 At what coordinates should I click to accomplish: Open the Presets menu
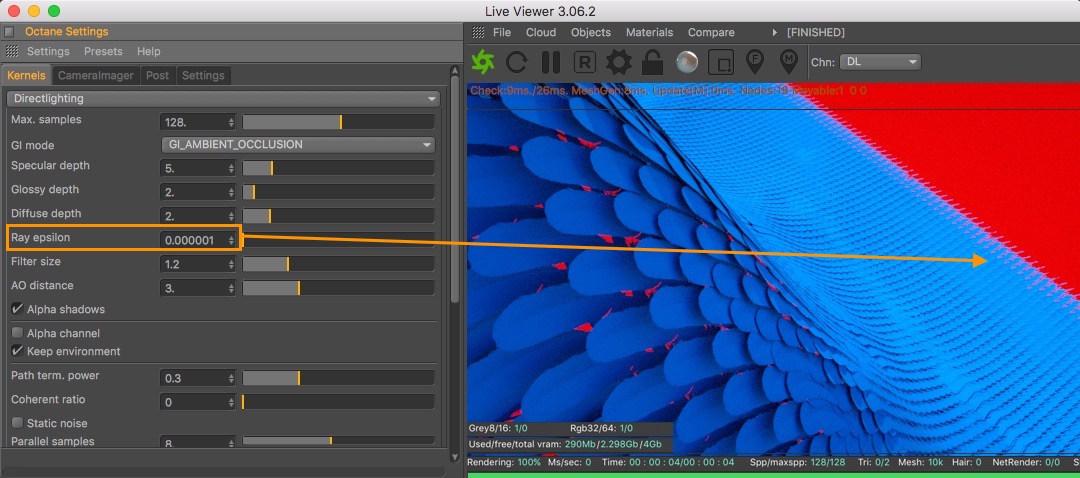103,52
